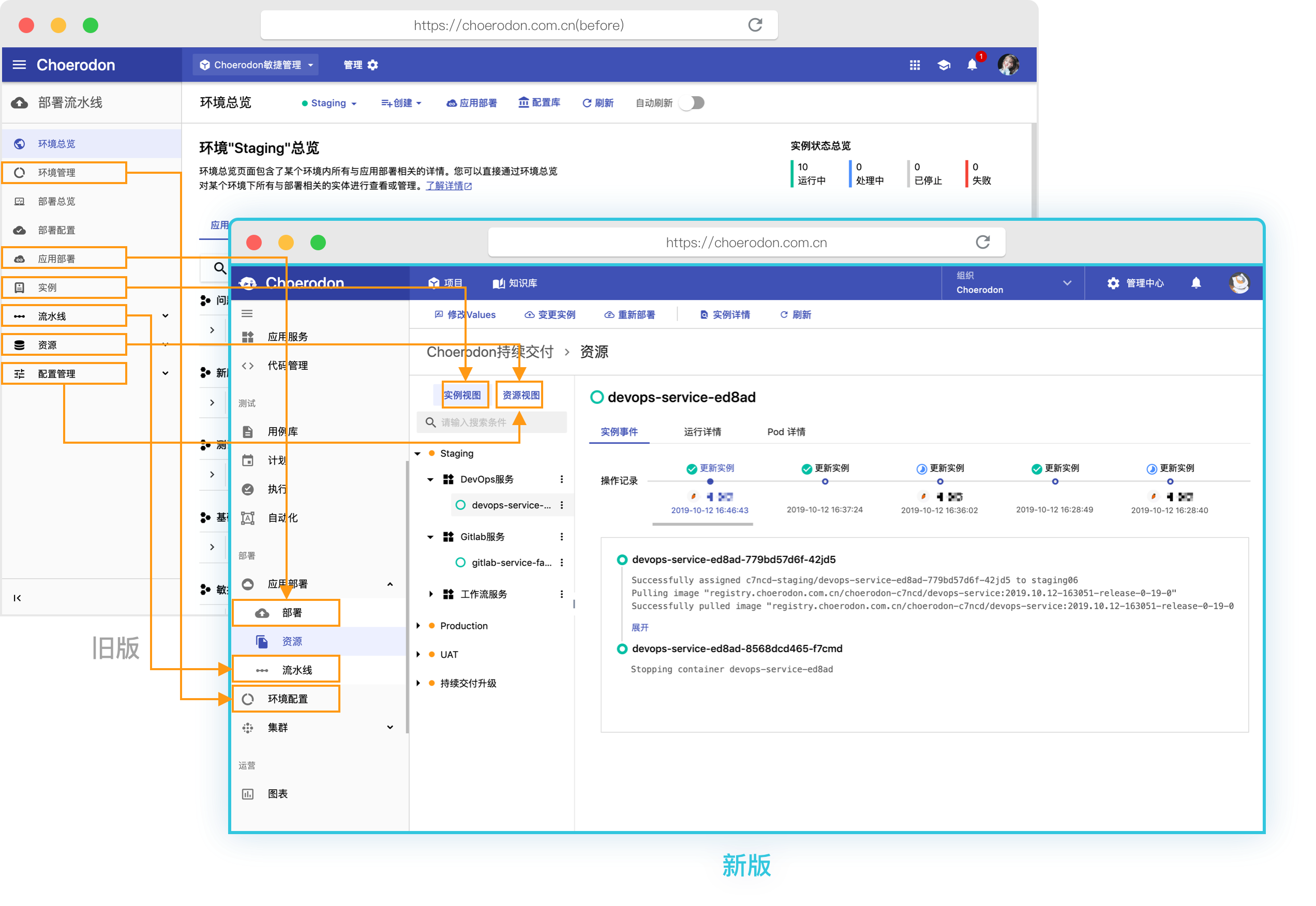Expand 配置管理 in old sidebar
1316x906 pixels.
pos(165,373)
